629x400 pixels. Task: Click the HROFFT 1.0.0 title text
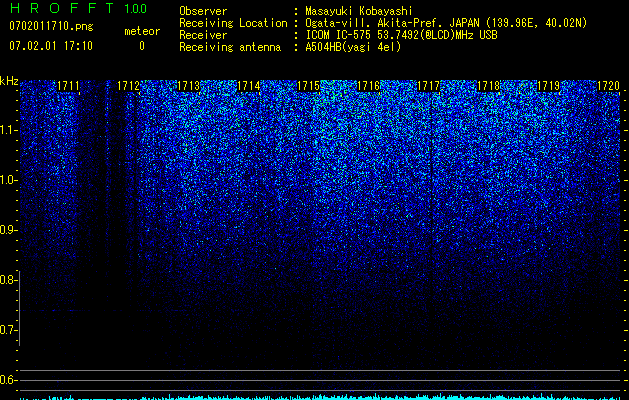pos(79,8)
